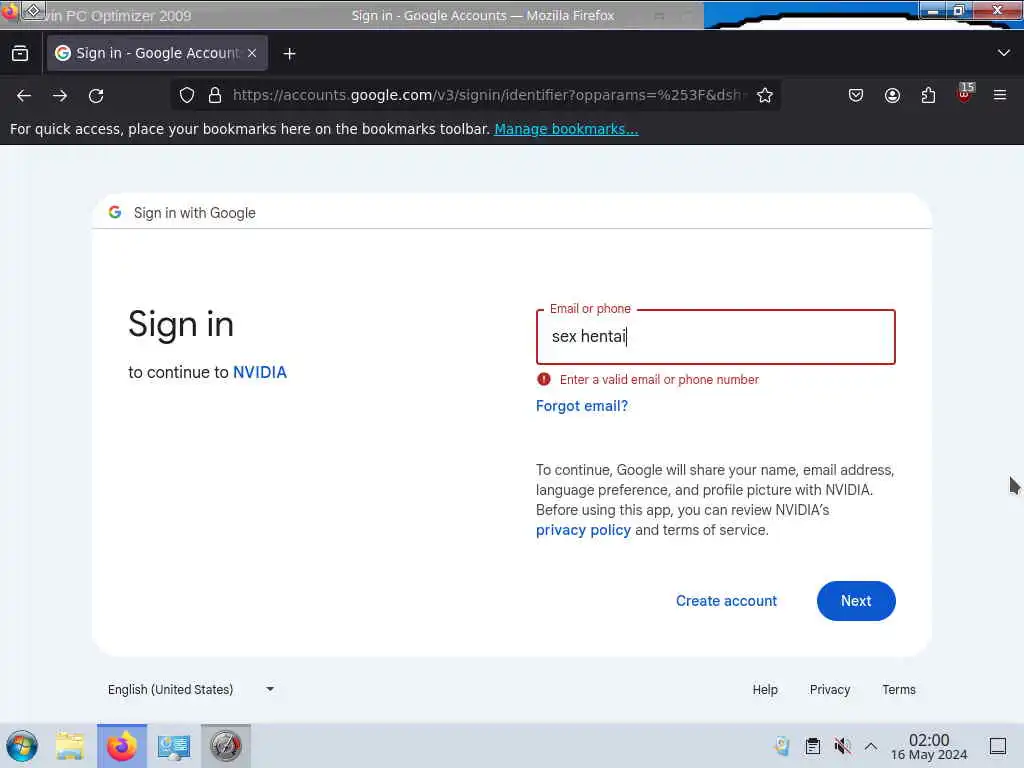Viewport: 1024px width, 768px height.
Task: Click the first tray icon beside the clipboard
Action: click(x=782, y=746)
